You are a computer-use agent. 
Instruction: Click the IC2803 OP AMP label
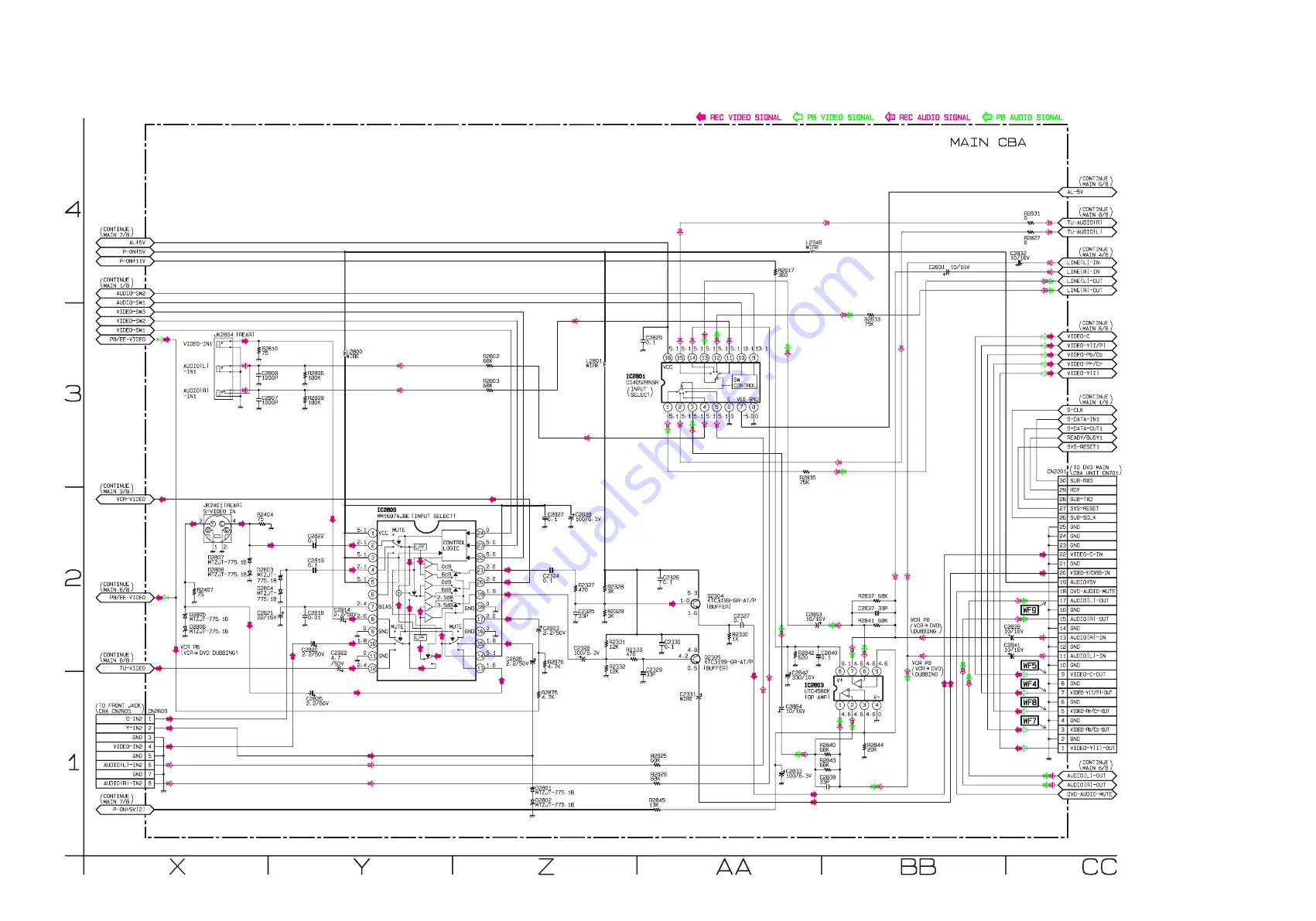(x=817, y=691)
